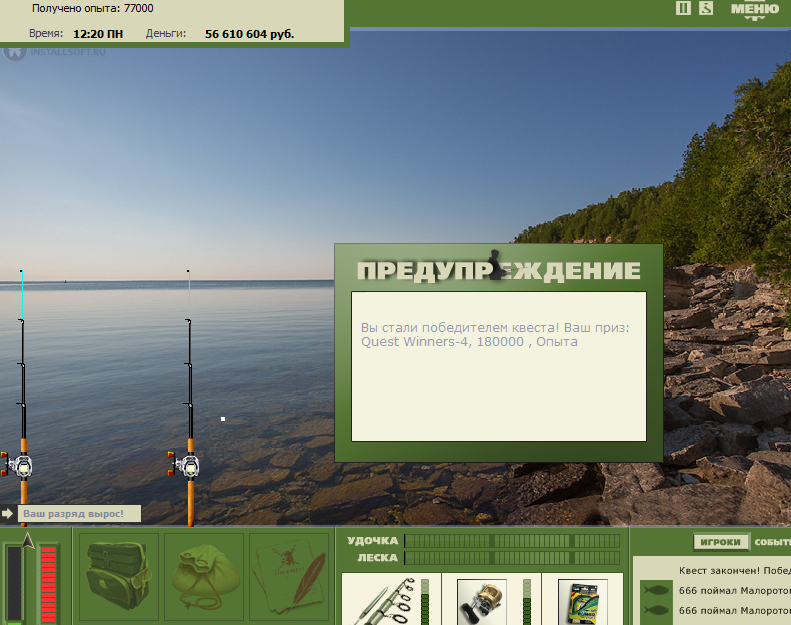This screenshot has width=791, height=625.
Task: Click the money value 56 610 604 руб.
Action: point(249,34)
